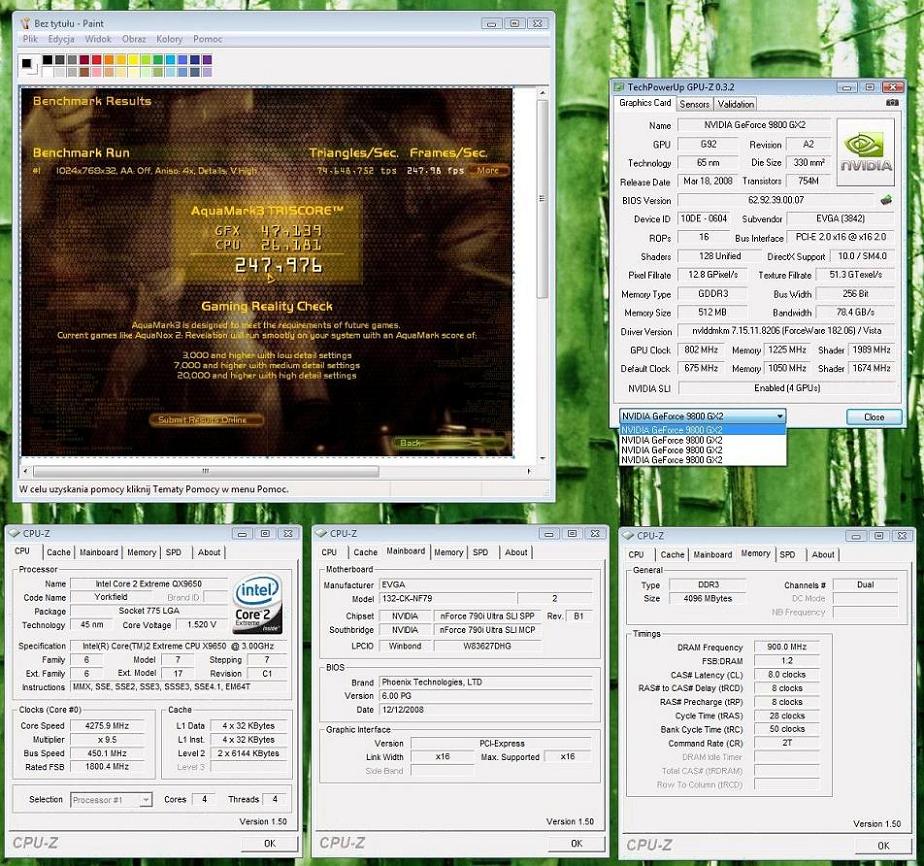Click the GPU-Z title bar icon
The width and height of the screenshot is (924, 866).
[x=619, y=87]
